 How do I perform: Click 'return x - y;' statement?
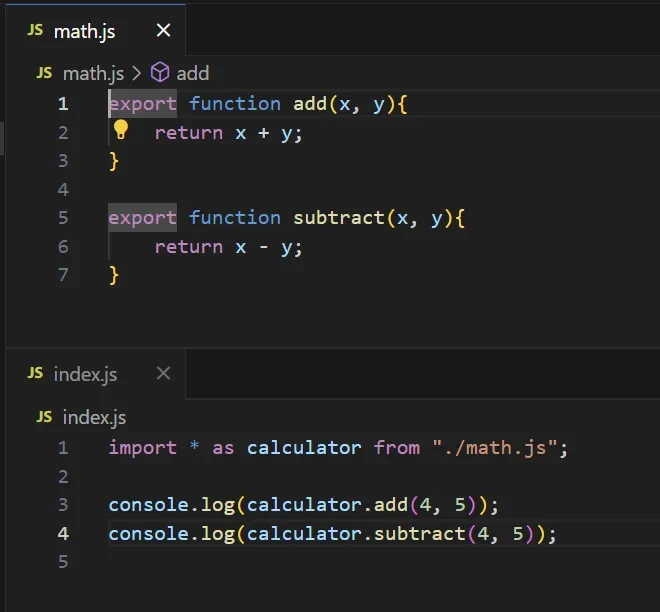(229, 247)
